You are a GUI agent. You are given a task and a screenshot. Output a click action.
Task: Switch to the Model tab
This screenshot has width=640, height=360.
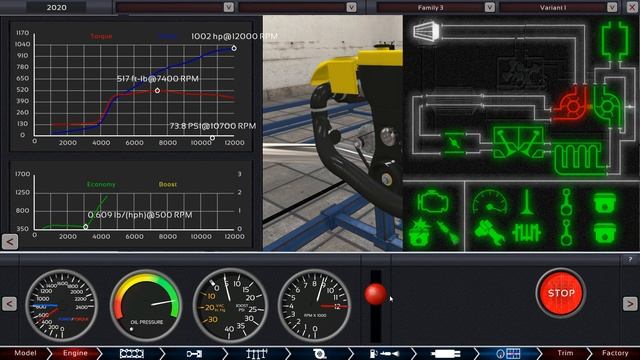[25, 353]
